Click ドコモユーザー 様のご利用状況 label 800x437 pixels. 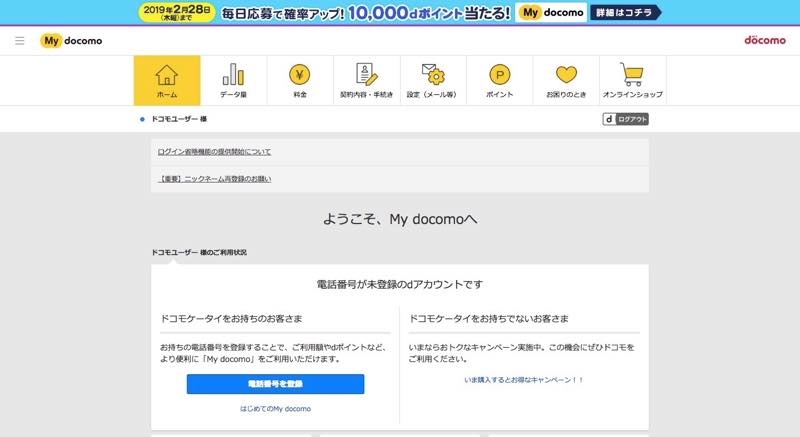point(199,252)
